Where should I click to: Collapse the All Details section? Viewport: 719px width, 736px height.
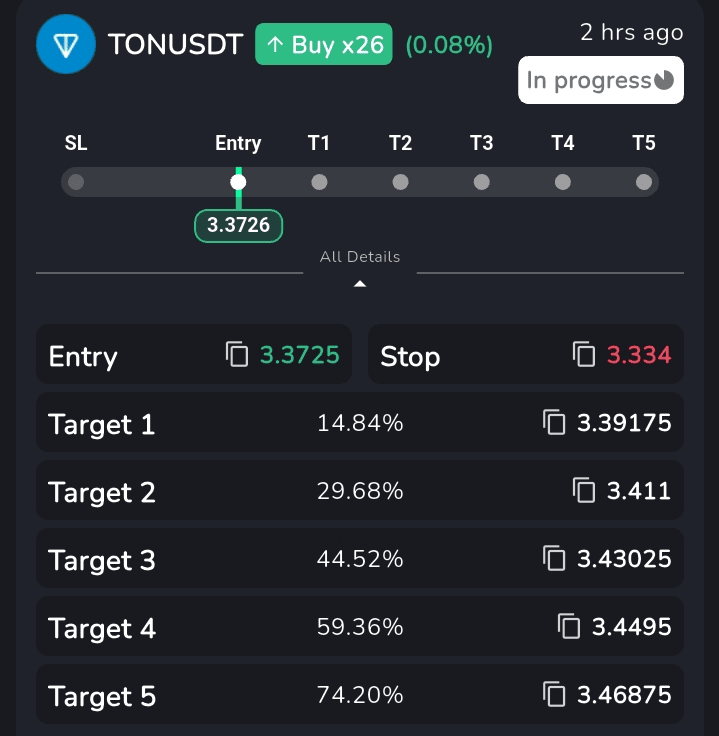360,257
